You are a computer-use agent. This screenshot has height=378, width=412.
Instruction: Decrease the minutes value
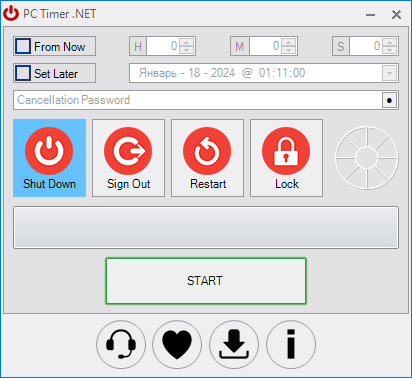click(288, 50)
